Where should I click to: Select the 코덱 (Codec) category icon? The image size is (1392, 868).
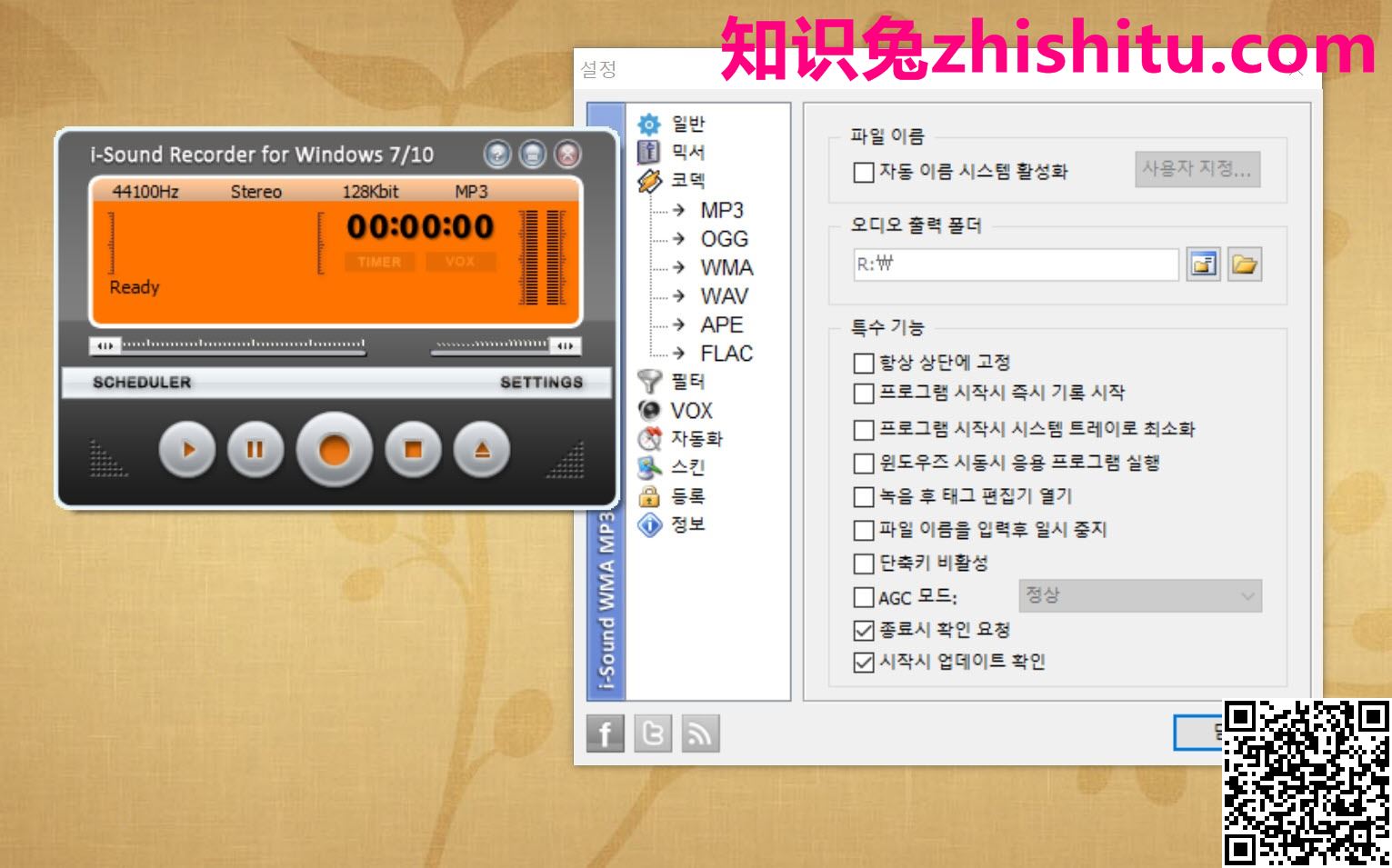[x=649, y=181]
